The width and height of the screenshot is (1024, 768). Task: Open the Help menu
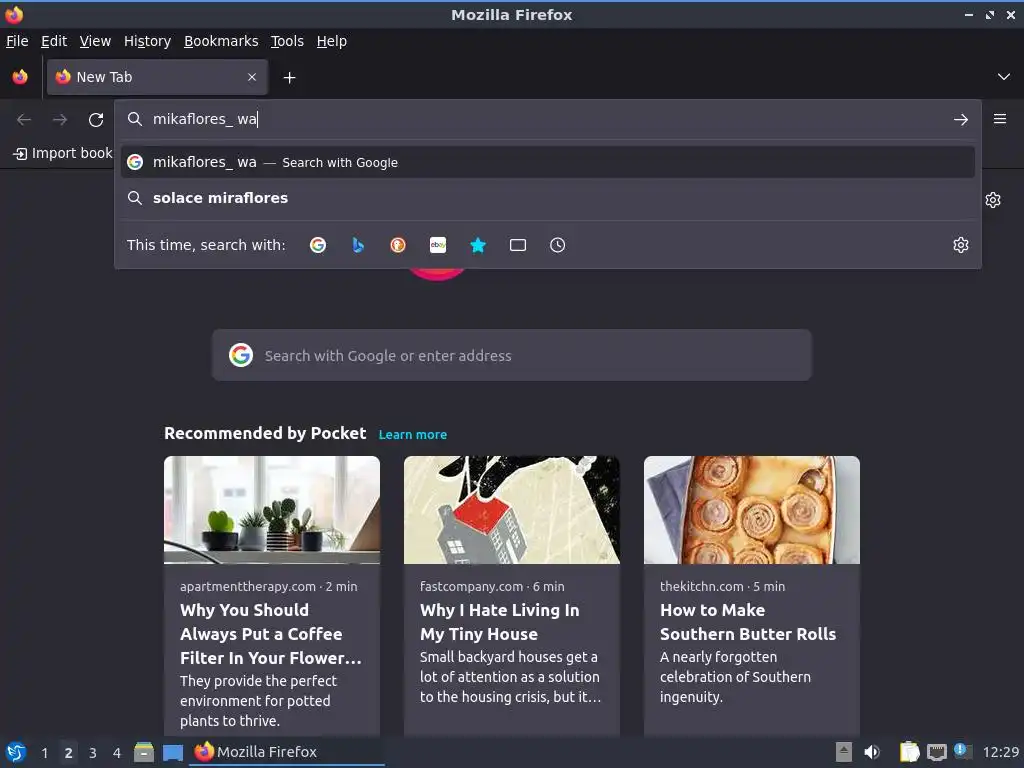(332, 41)
